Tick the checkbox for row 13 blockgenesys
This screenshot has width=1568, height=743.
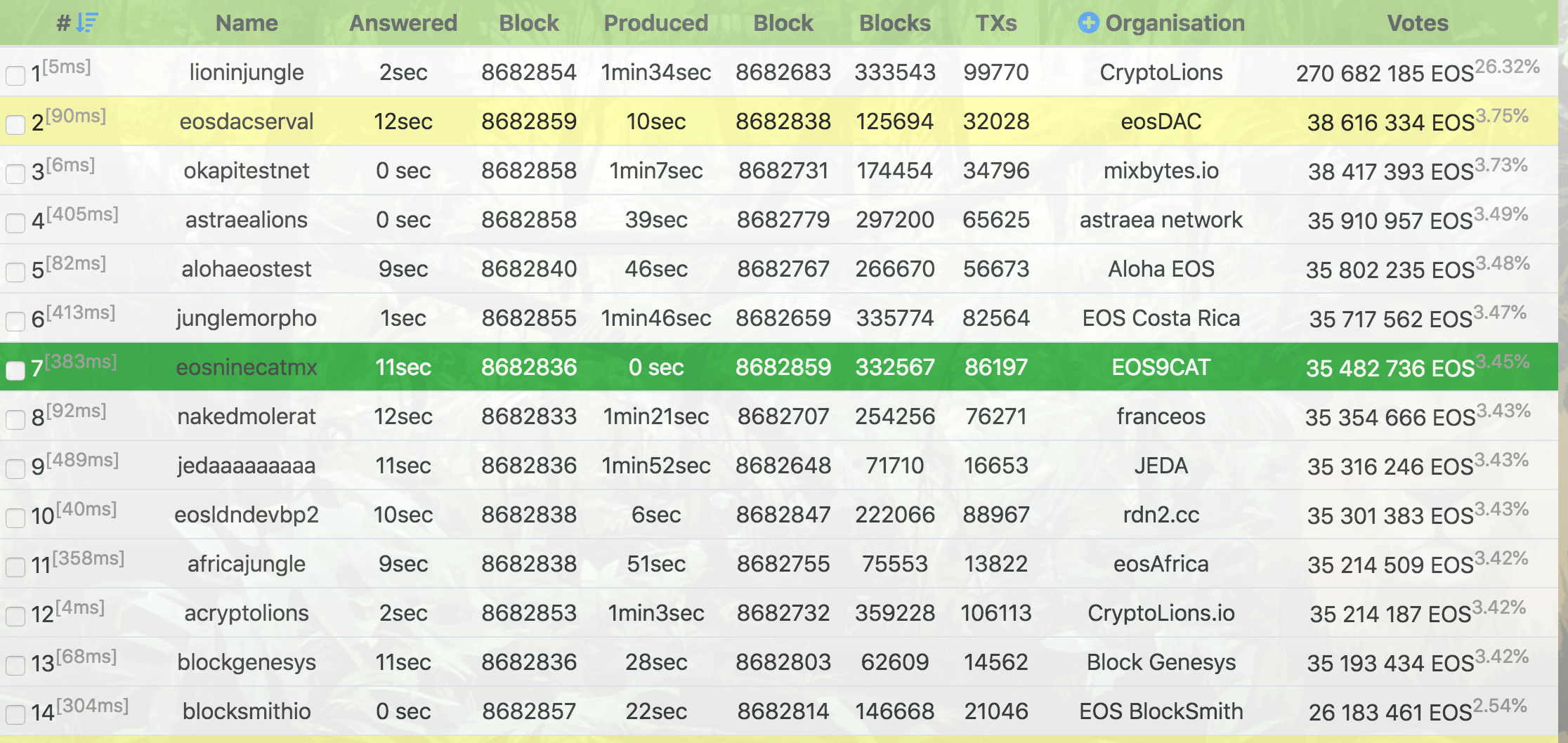point(15,665)
